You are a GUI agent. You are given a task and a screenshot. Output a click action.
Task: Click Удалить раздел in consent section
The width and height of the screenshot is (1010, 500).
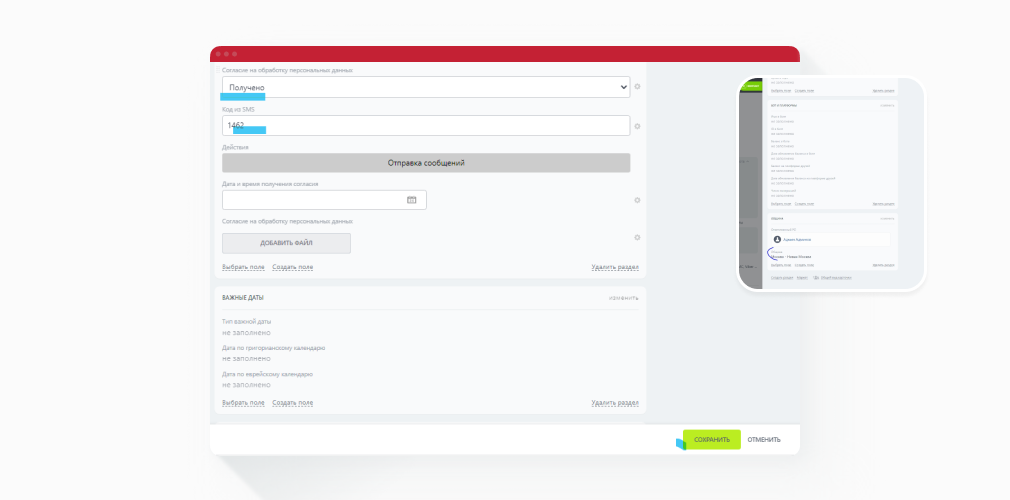615,267
